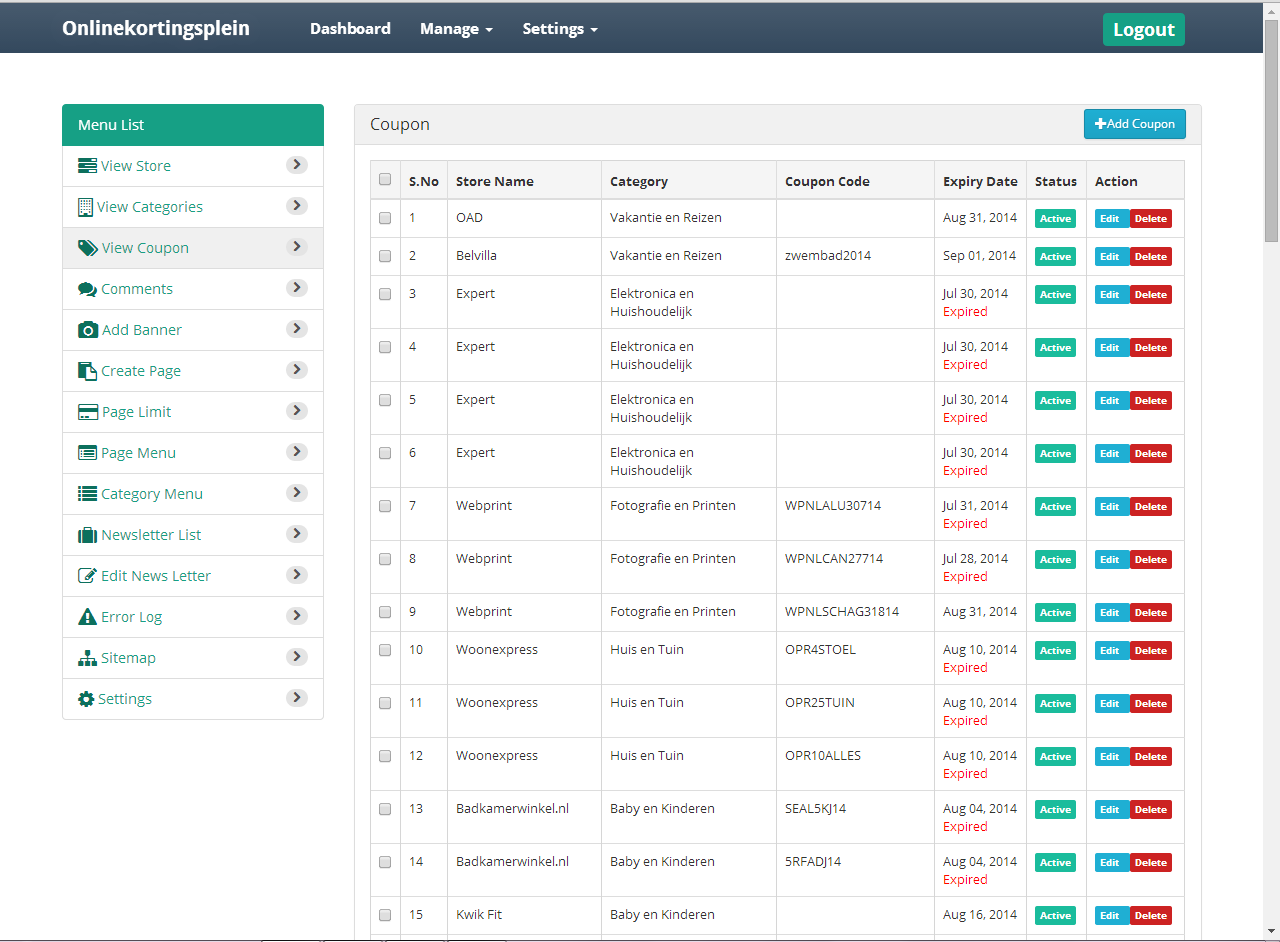Image resolution: width=1280 pixels, height=942 pixels.
Task: Click the Logout button
Action: 1144,29
